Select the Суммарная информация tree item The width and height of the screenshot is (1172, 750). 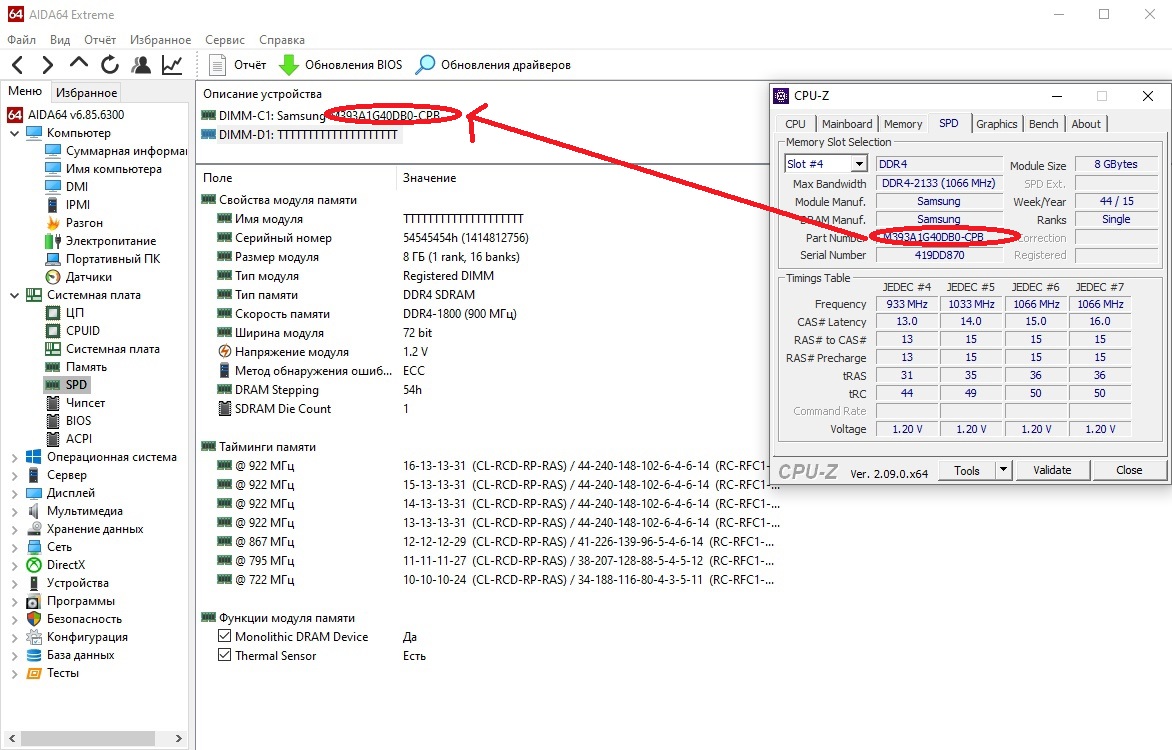point(116,150)
